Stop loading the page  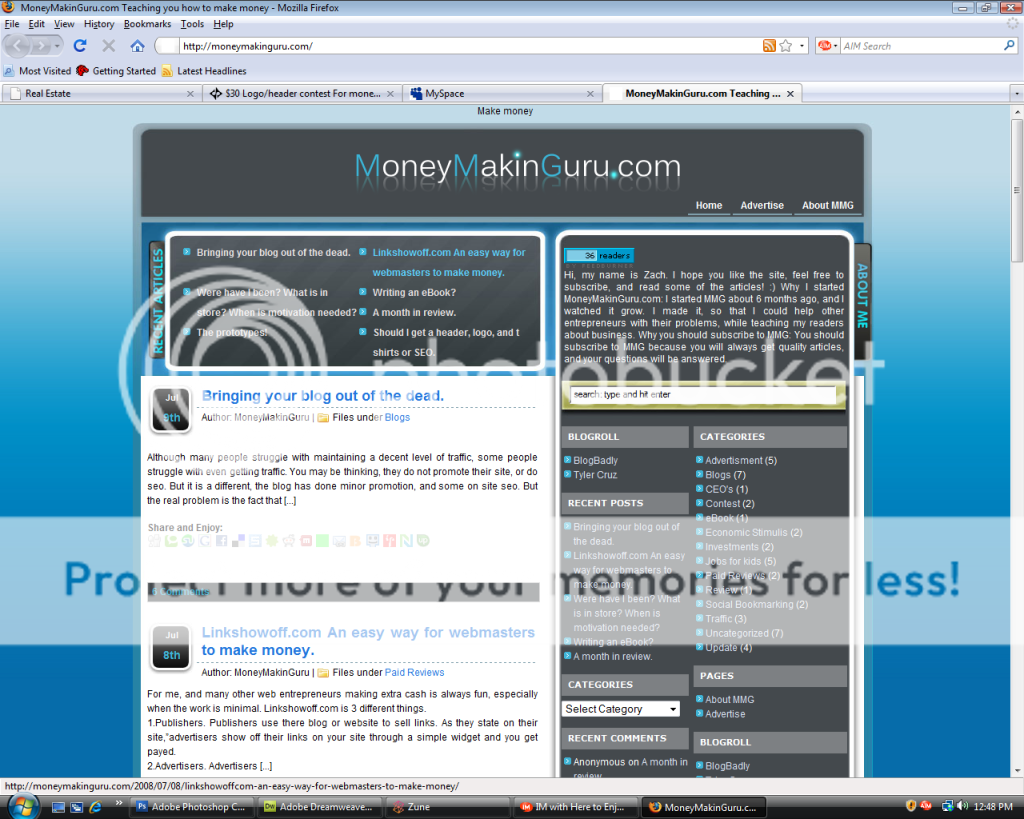(x=108, y=46)
